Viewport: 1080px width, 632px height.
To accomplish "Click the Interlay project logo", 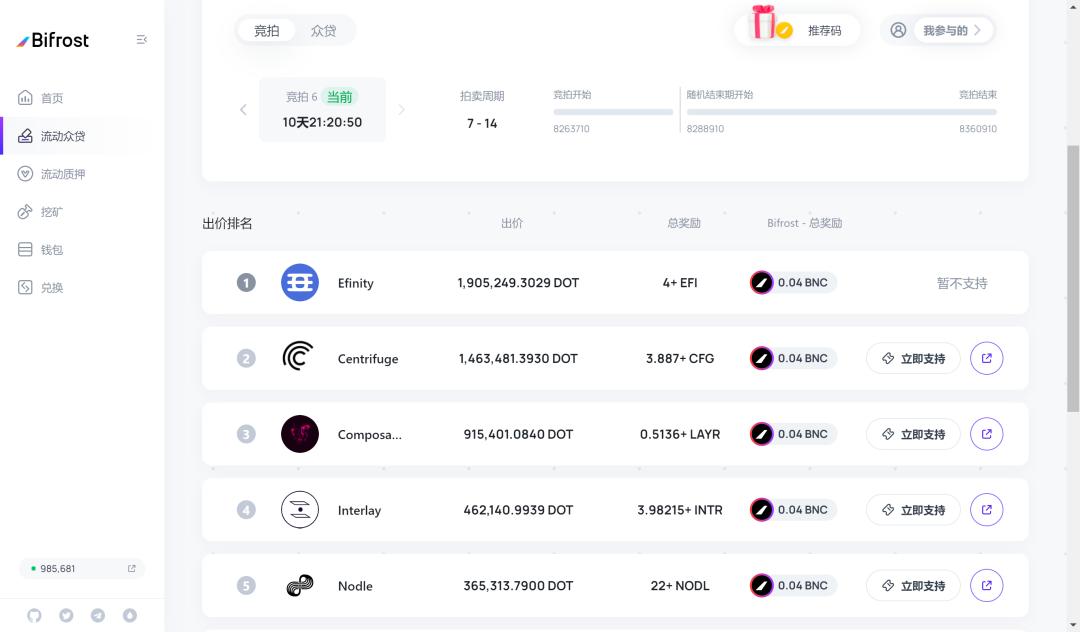I will 300,510.
